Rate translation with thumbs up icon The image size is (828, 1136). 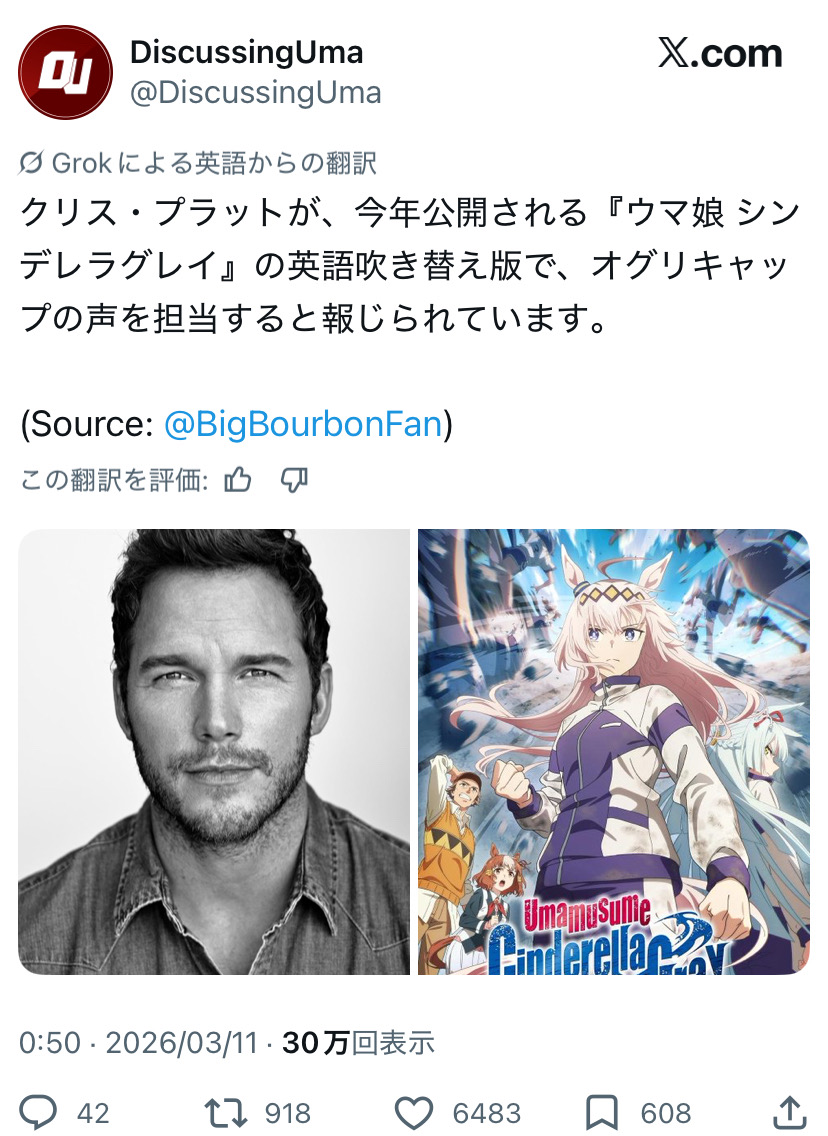pyautogui.click(x=238, y=480)
